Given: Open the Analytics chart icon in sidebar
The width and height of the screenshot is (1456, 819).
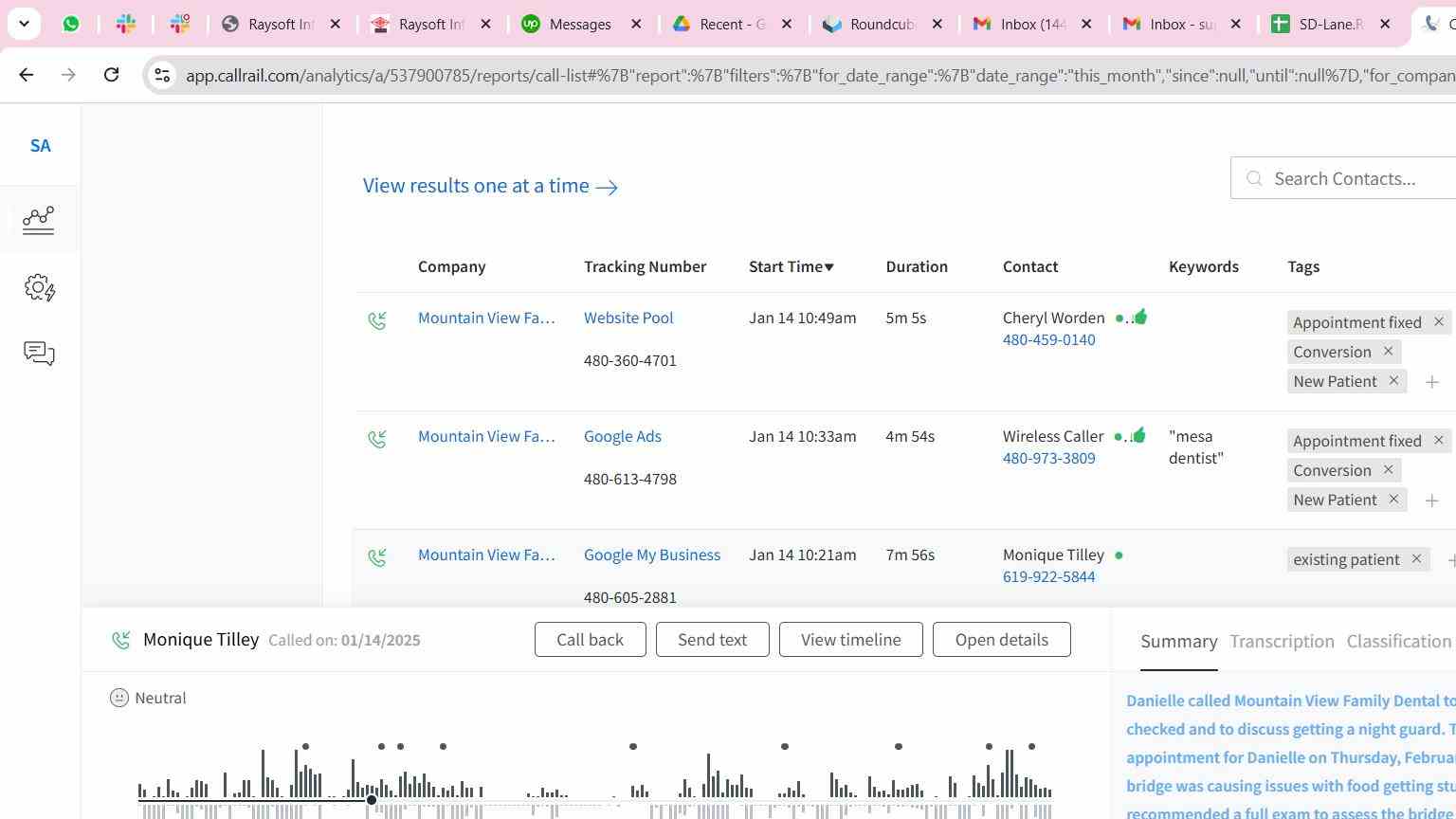Looking at the screenshot, I should point(39,220).
